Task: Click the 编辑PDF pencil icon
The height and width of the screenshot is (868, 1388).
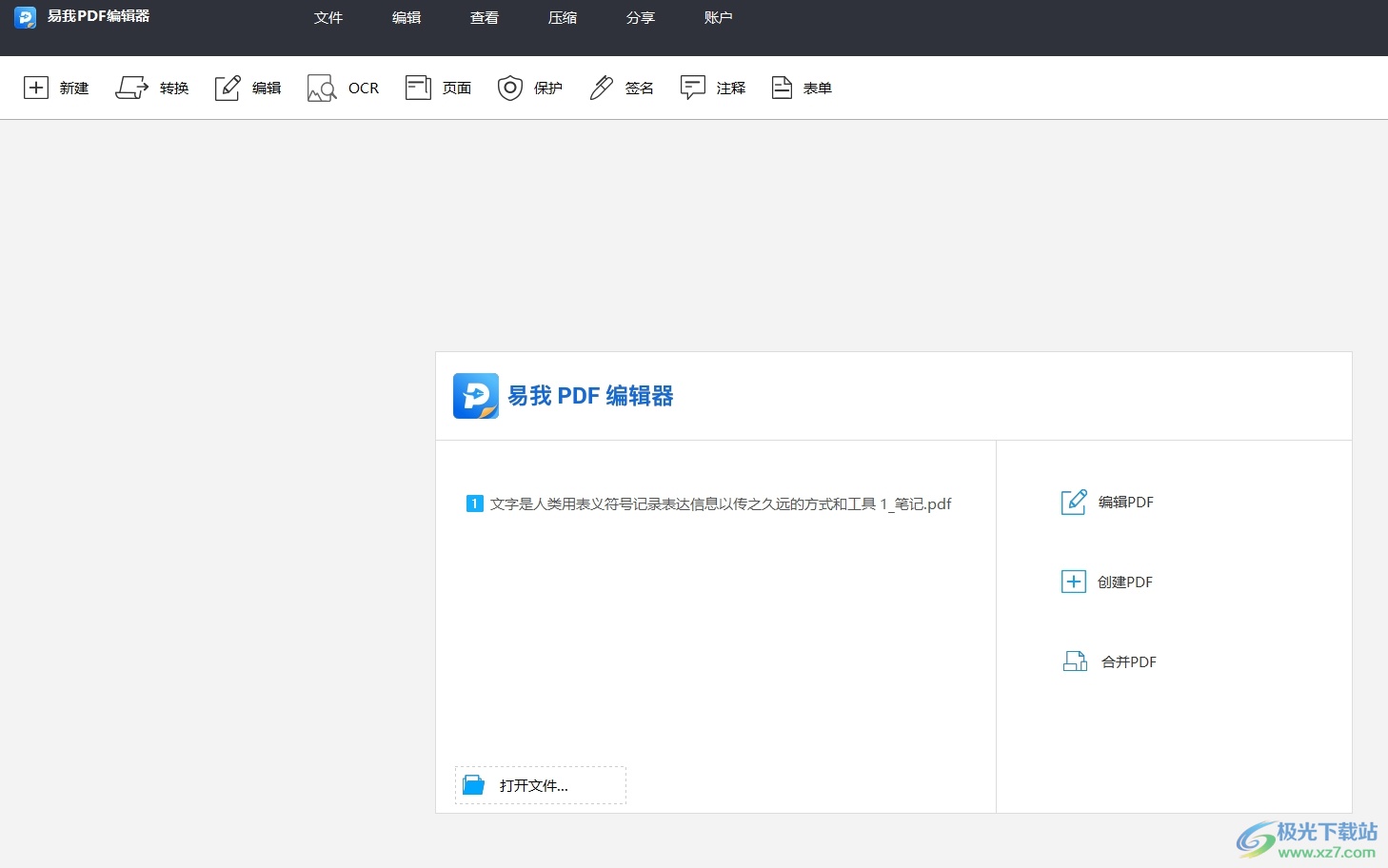Action: (x=1074, y=502)
